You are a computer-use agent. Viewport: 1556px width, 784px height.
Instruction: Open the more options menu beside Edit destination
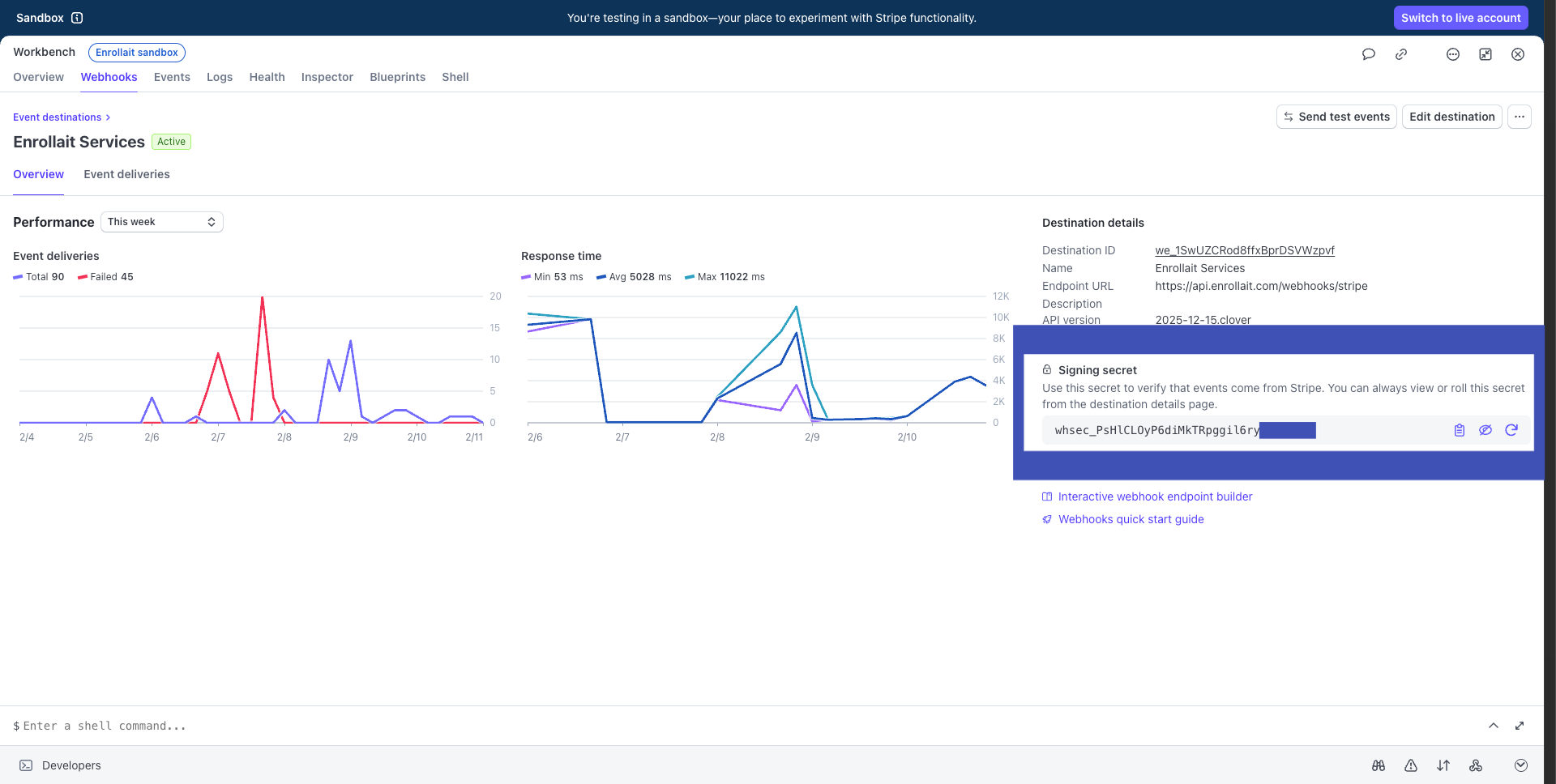point(1520,117)
